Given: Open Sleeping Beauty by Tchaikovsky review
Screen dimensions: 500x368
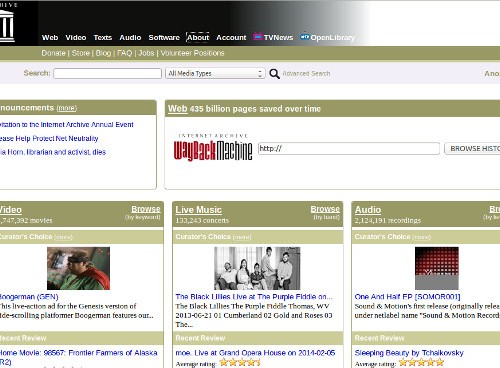Looking at the screenshot, I should pyautogui.click(x=409, y=353).
